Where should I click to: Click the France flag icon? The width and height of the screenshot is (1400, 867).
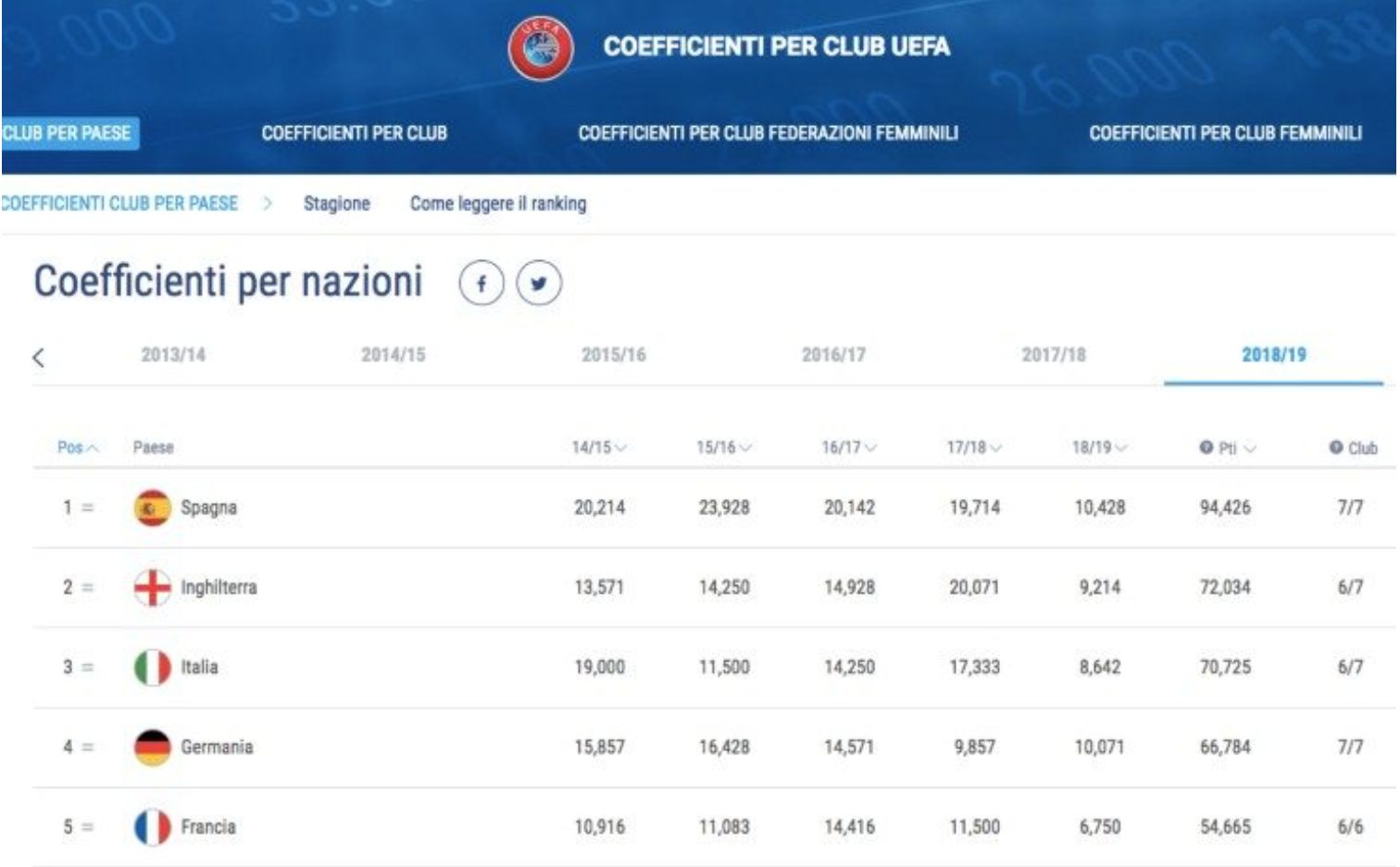[152, 827]
